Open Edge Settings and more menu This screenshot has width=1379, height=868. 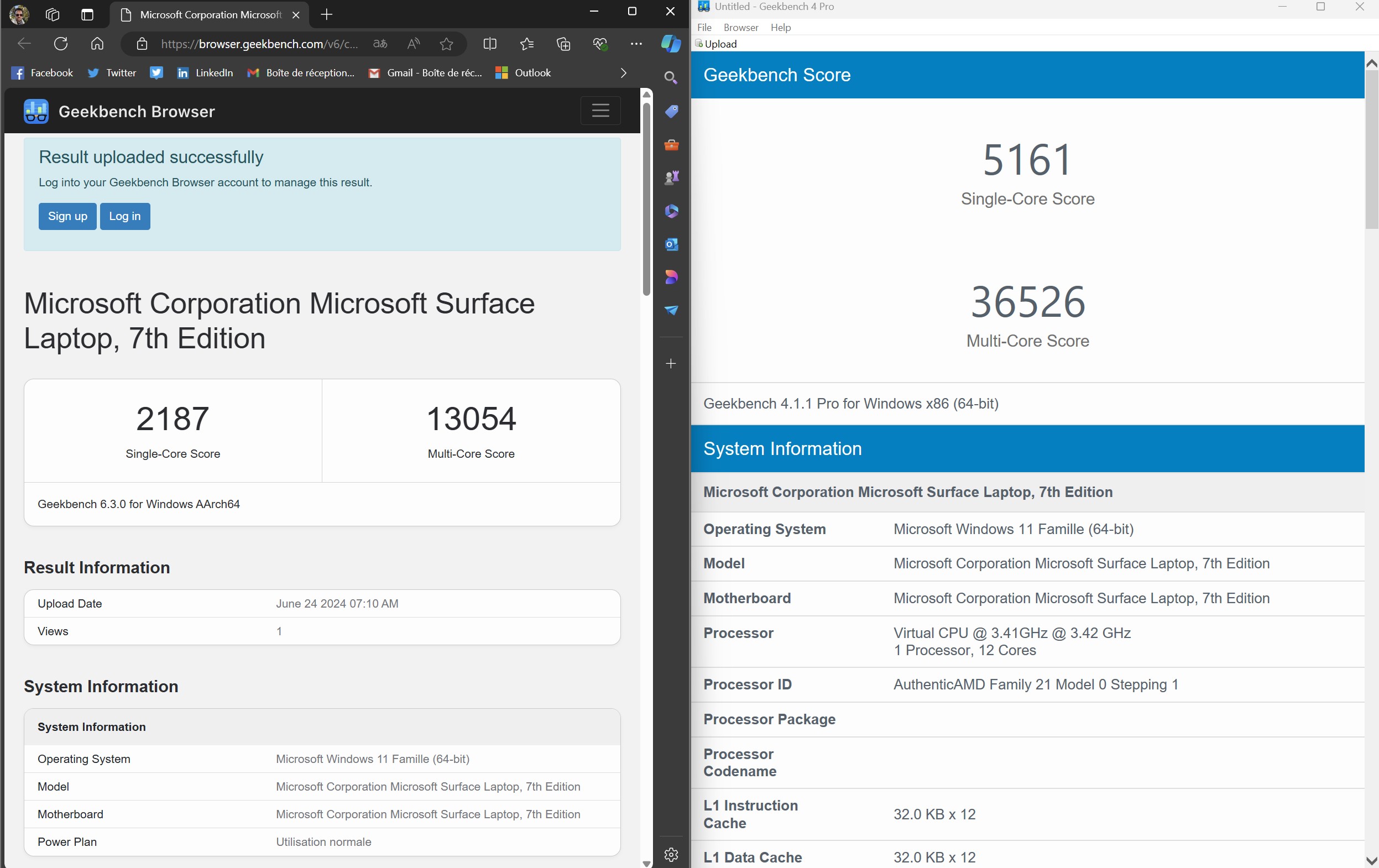coord(636,44)
